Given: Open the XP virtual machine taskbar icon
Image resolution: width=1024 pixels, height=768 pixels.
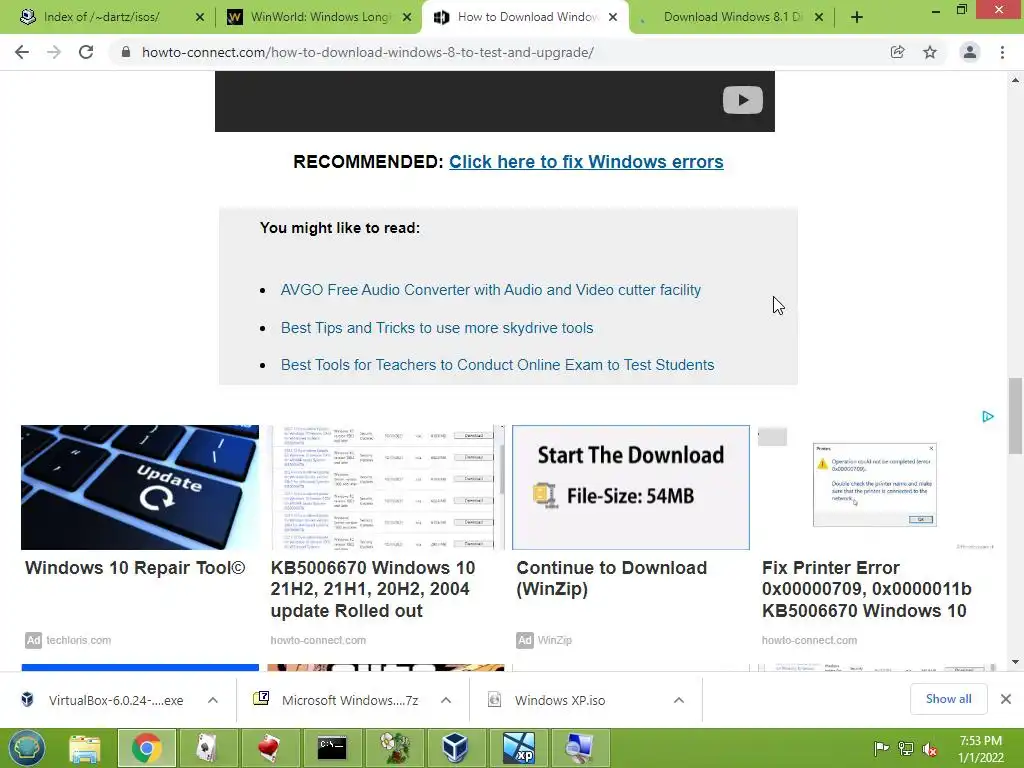Looking at the screenshot, I should tap(519, 748).
